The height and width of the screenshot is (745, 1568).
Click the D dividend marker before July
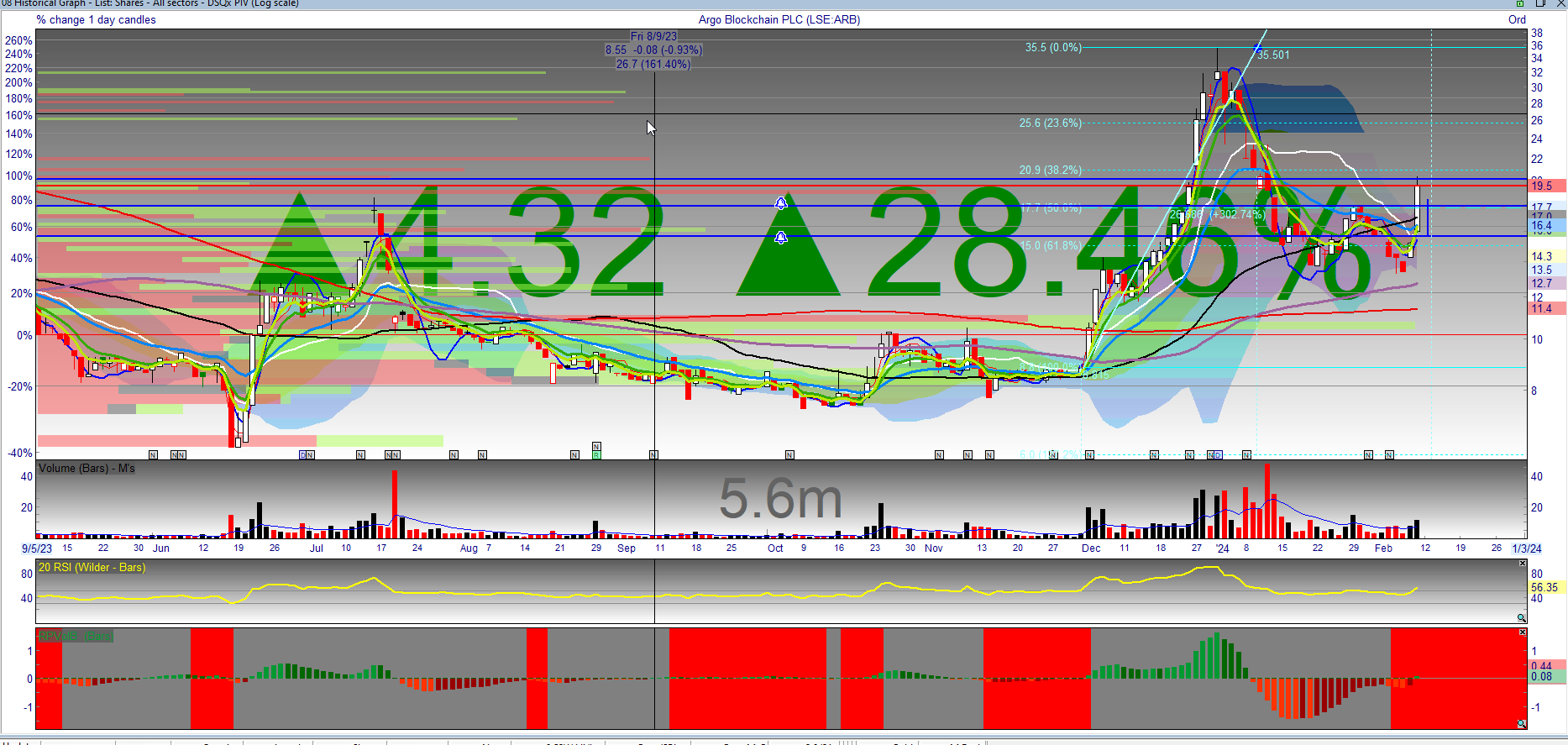303,455
